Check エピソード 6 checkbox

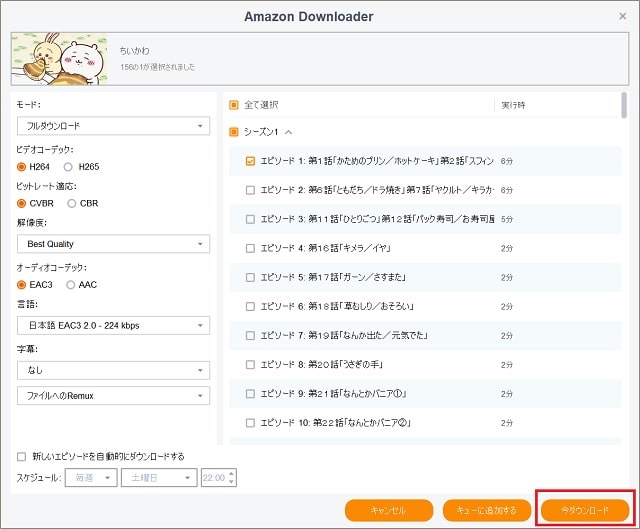tap(250, 306)
